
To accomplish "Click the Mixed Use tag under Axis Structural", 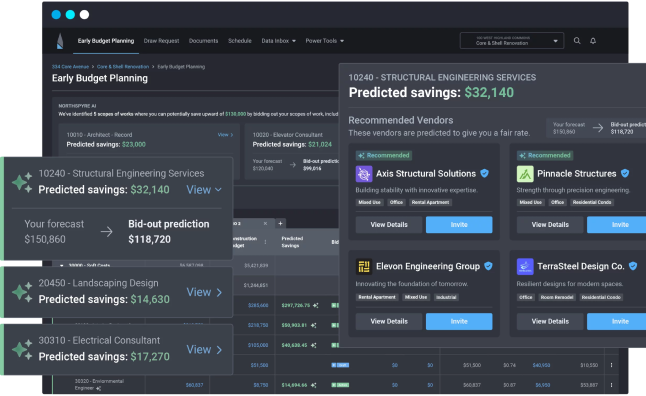I will coord(370,202).
